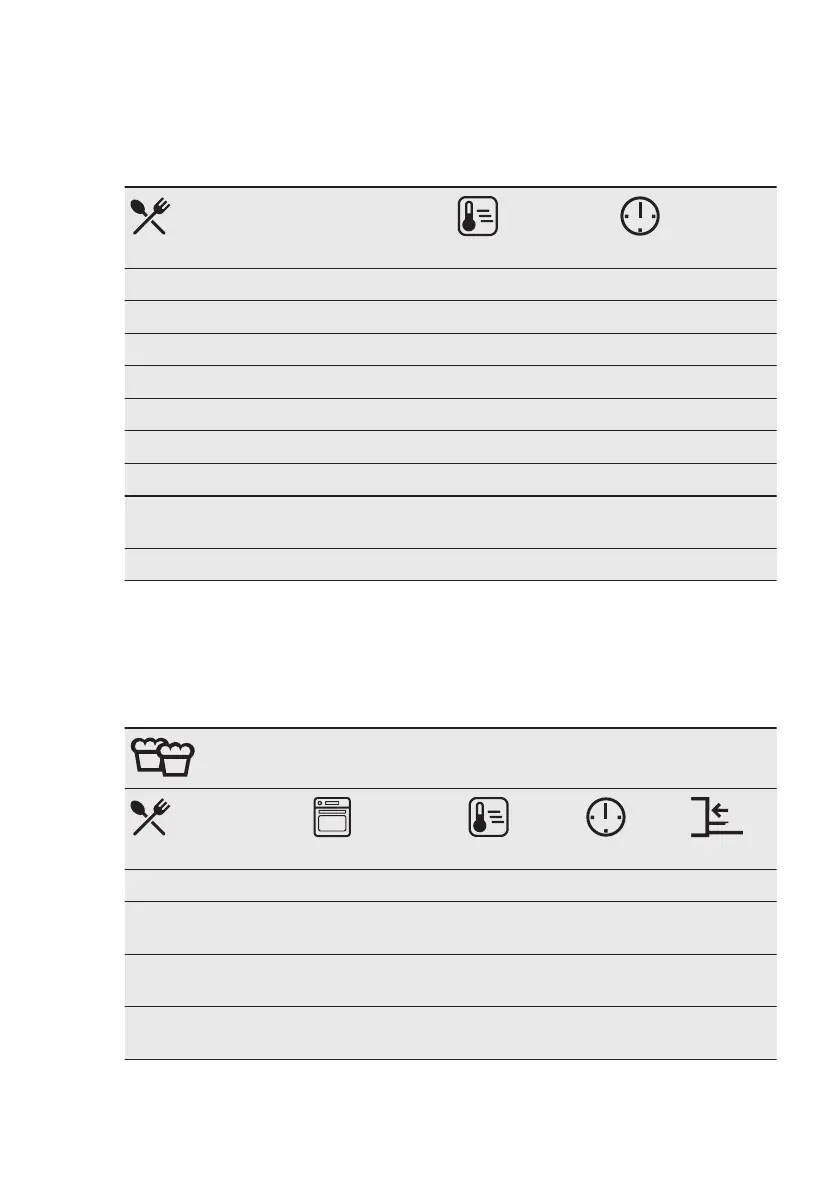The width and height of the screenshot is (839, 1191).
Task: Click the second blank row of upper table
Action: pos(450,317)
